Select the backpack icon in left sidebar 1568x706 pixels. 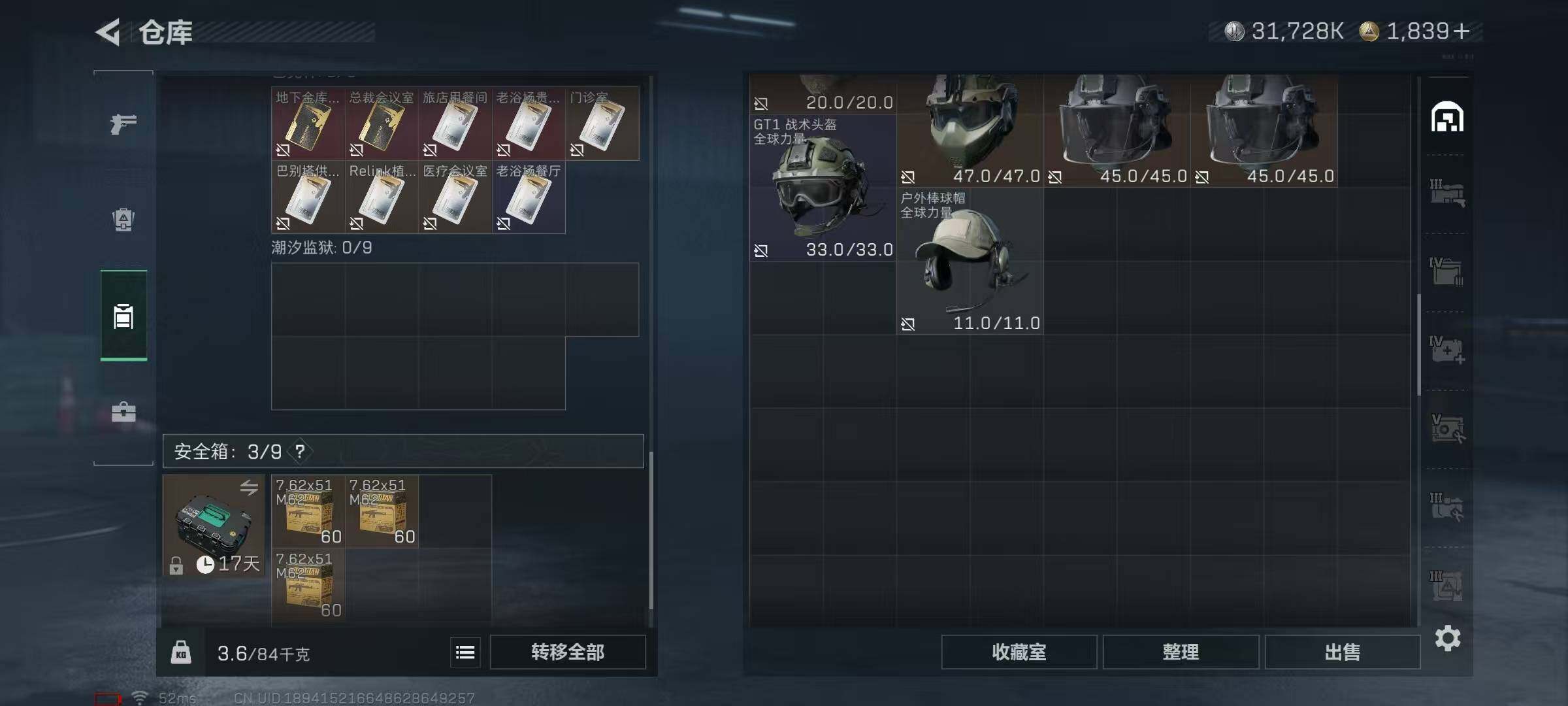(123, 220)
